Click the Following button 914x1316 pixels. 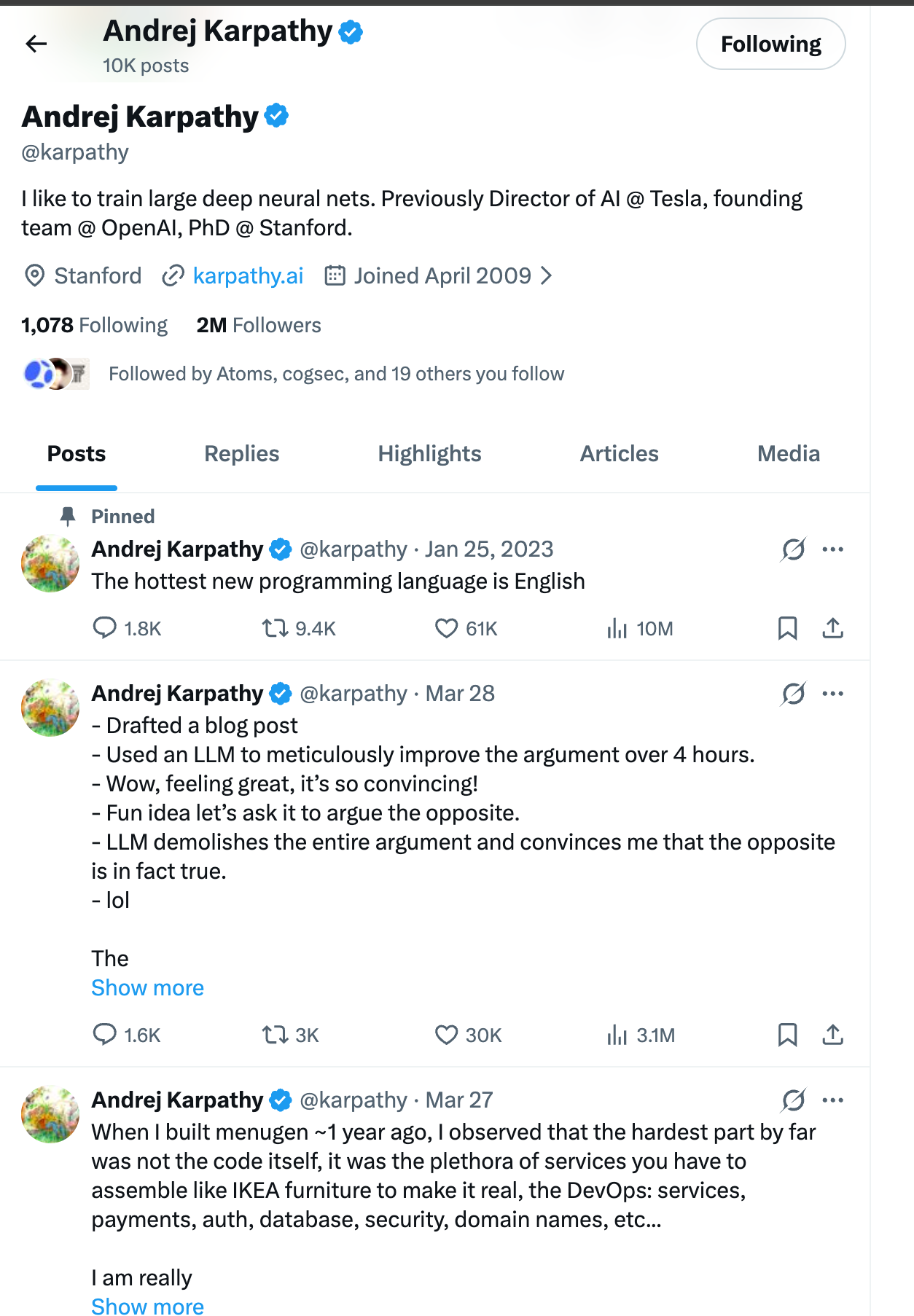point(770,44)
